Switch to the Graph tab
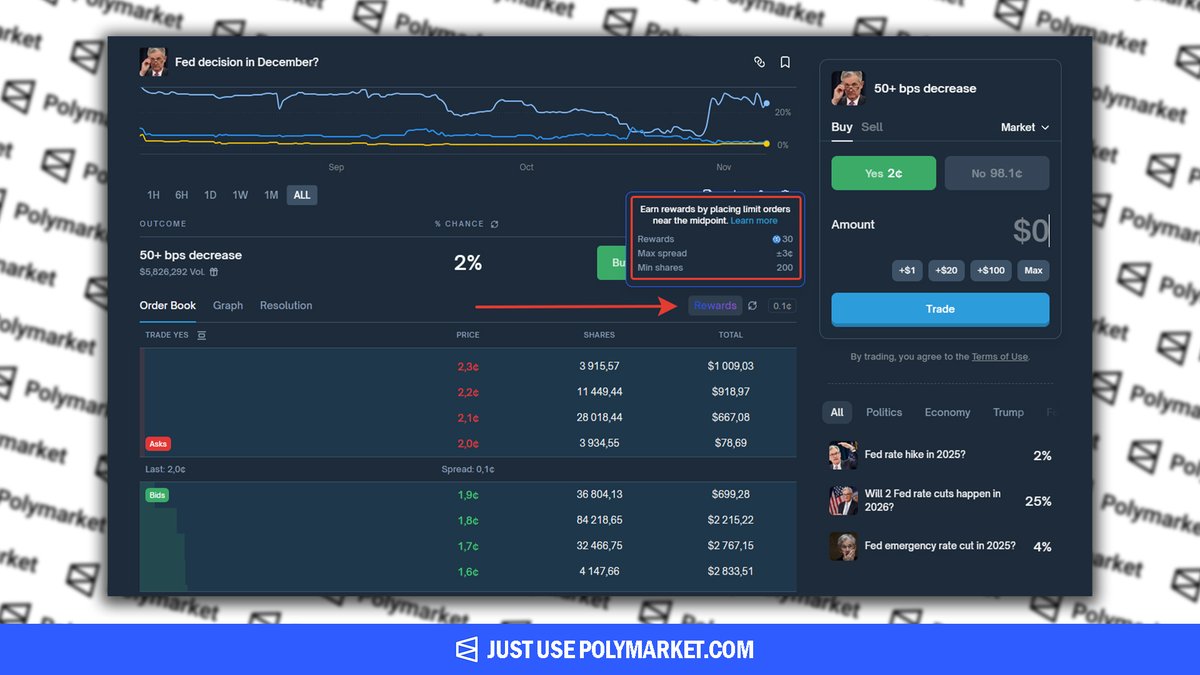 pyautogui.click(x=228, y=306)
